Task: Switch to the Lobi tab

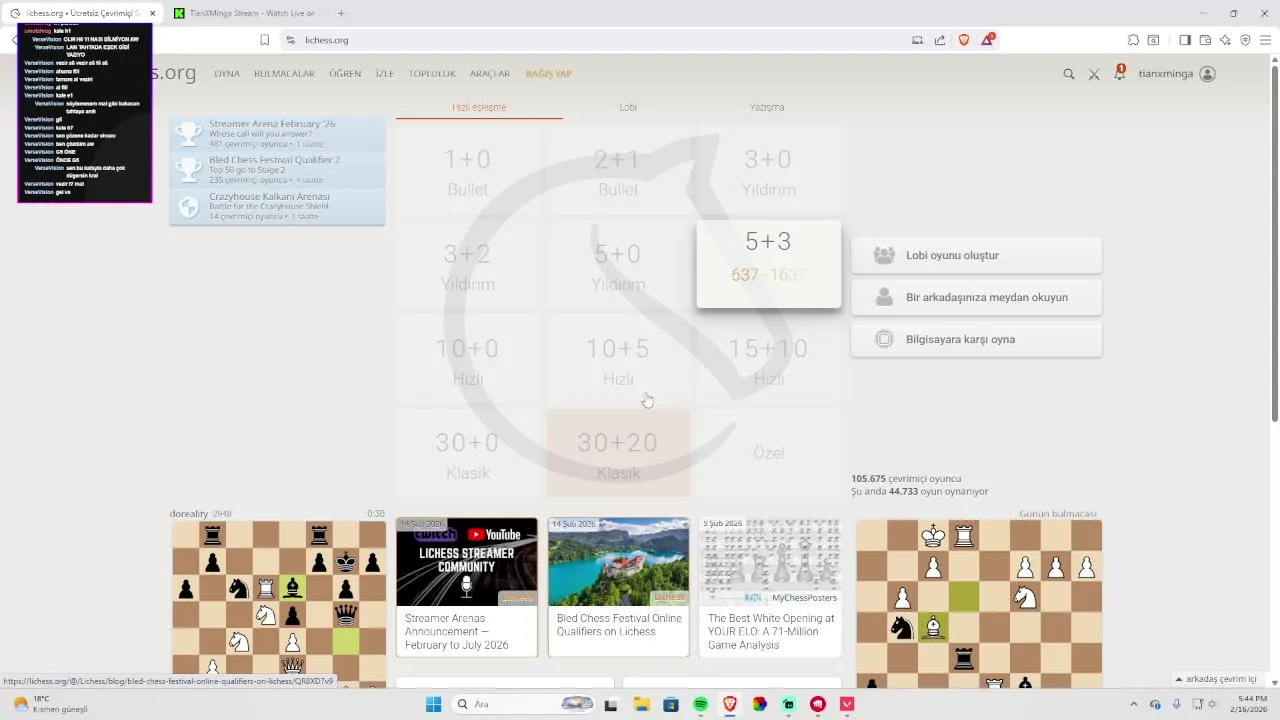Action: coord(628,107)
